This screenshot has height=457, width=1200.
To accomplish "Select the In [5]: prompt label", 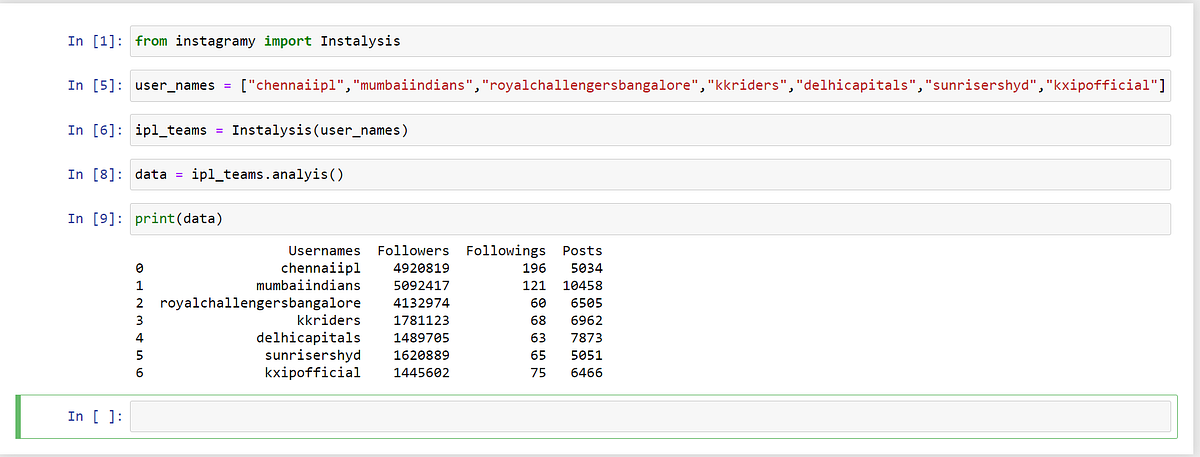I will [x=96, y=86].
